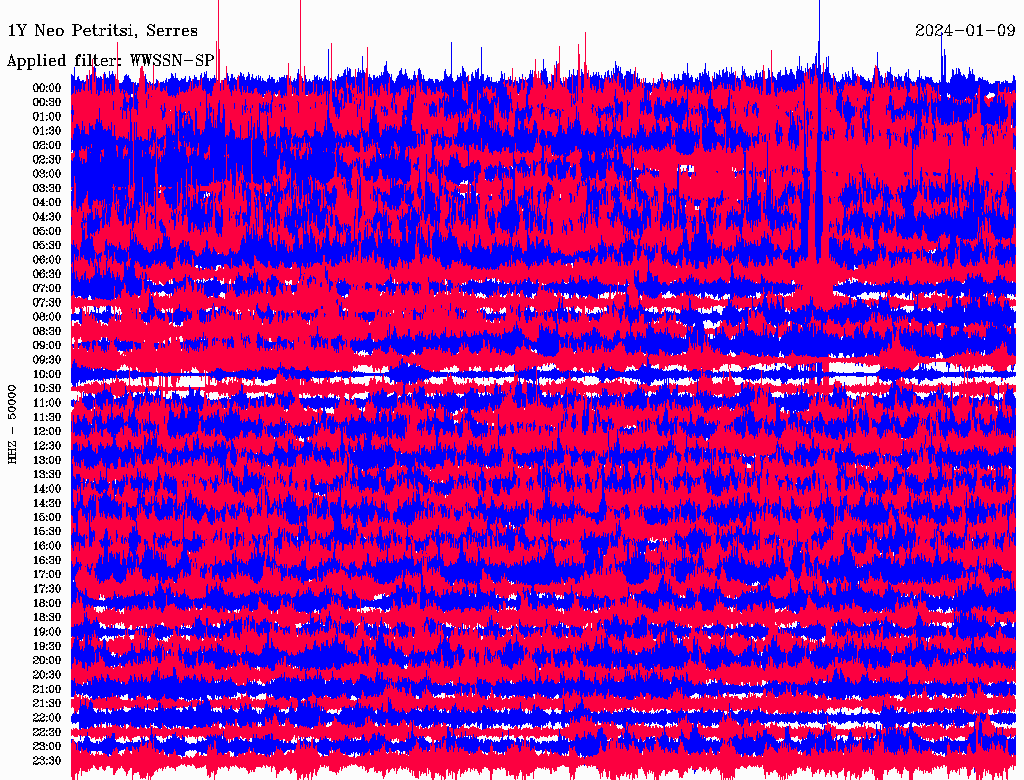1024x780 pixels.
Task: Click the 23:30 time label
Action: click(47, 761)
